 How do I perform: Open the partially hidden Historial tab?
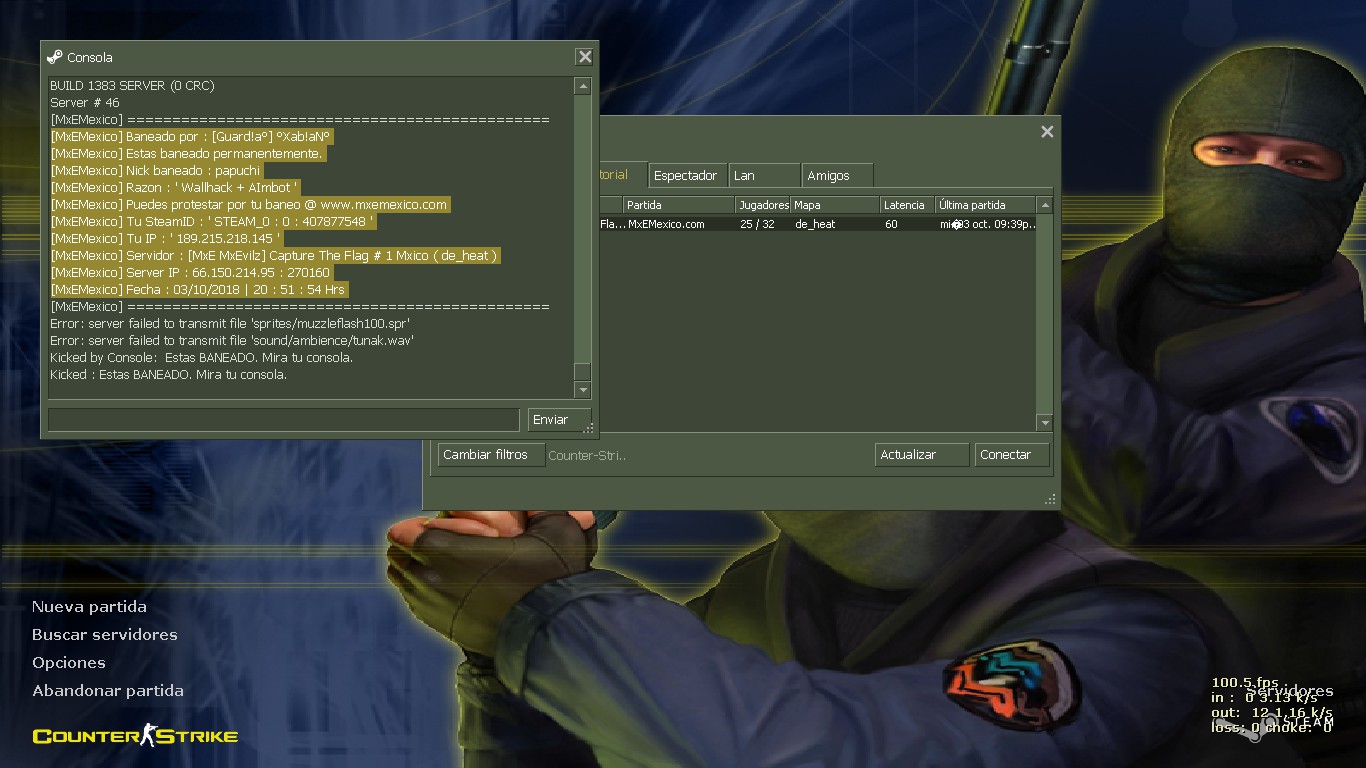(x=622, y=174)
